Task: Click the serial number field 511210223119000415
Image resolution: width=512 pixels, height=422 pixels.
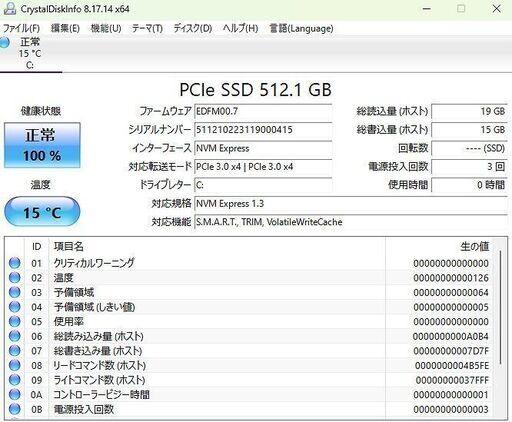Action: click(x=263, y=130)
